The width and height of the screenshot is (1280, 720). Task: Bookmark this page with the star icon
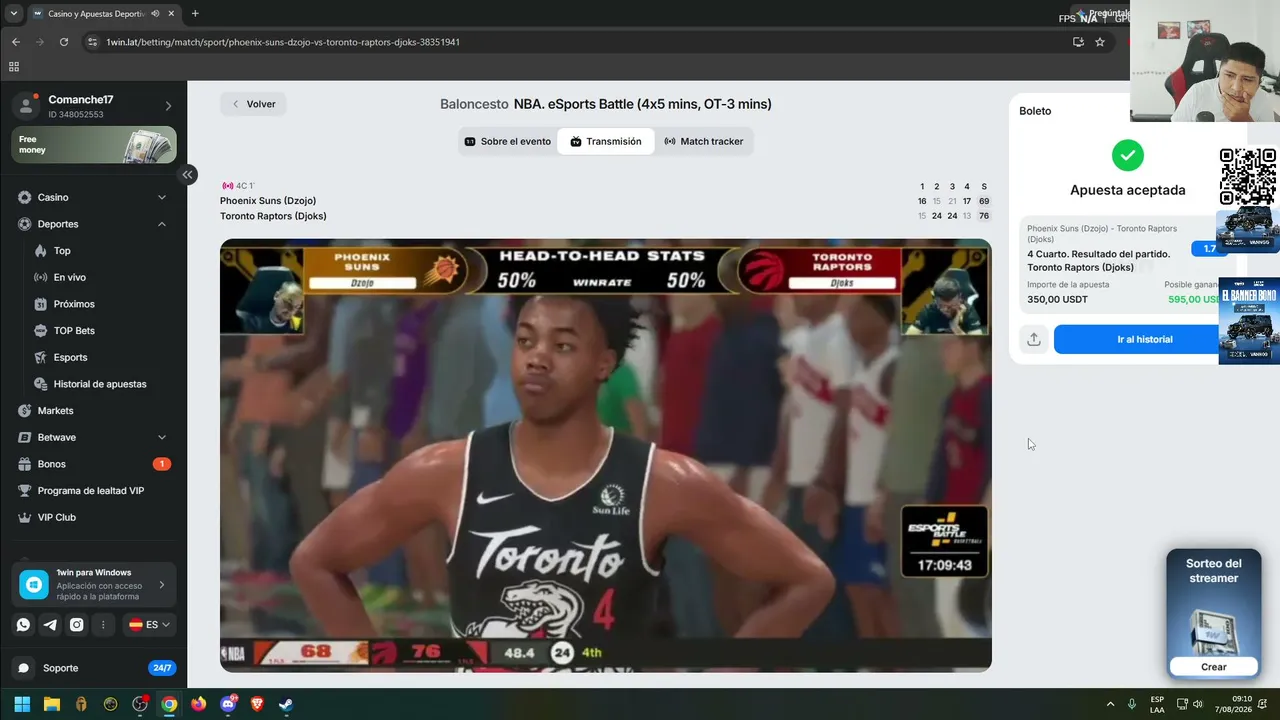1100,42
